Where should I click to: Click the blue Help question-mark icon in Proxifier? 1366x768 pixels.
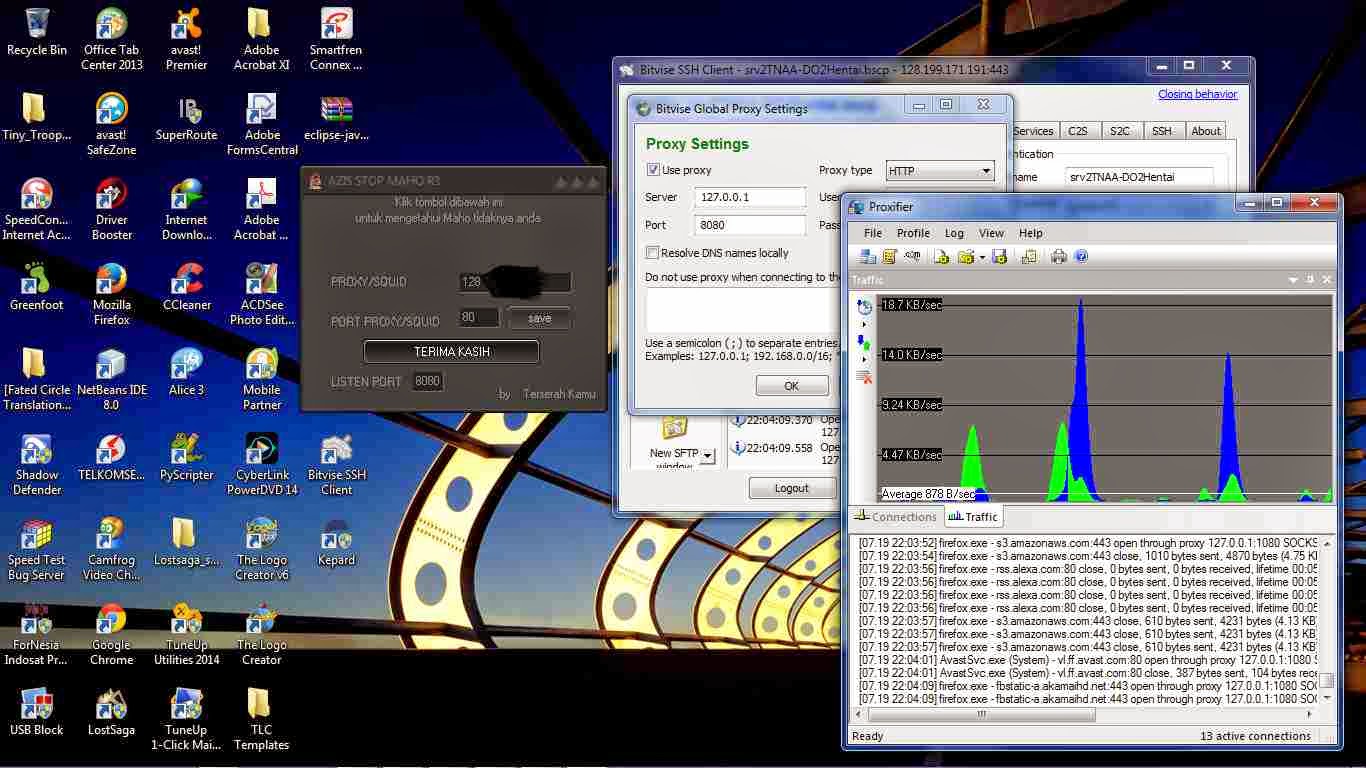pos(1081,257)
